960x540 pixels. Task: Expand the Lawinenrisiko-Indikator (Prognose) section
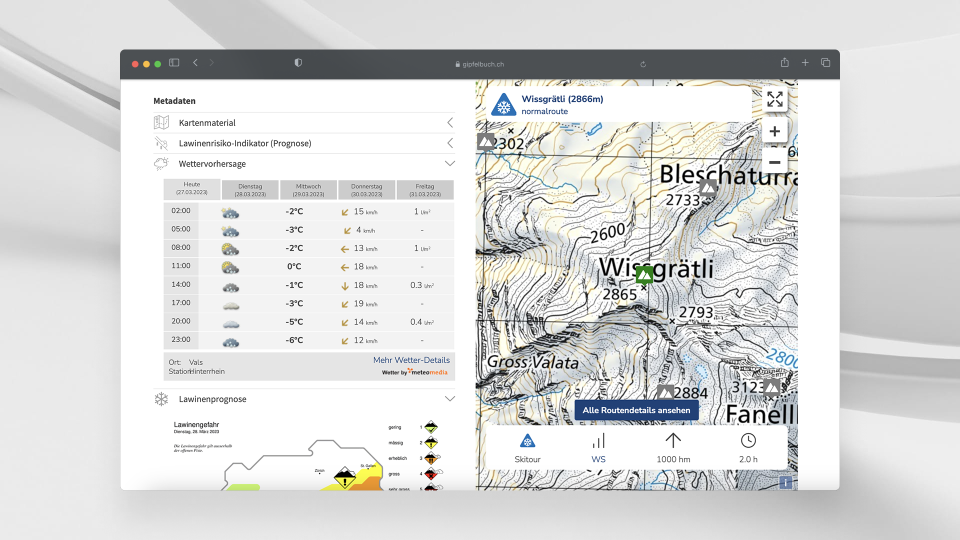(449, 143)
